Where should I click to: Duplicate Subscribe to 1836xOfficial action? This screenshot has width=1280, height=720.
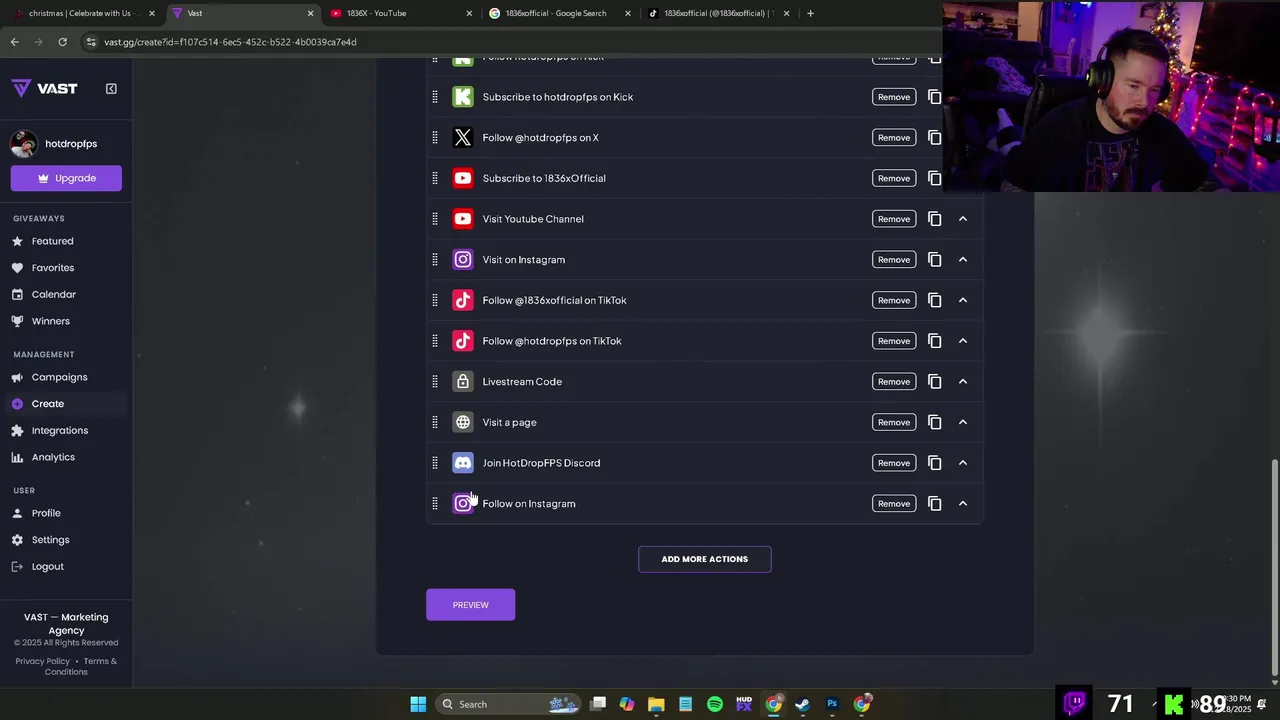point(934,178)
